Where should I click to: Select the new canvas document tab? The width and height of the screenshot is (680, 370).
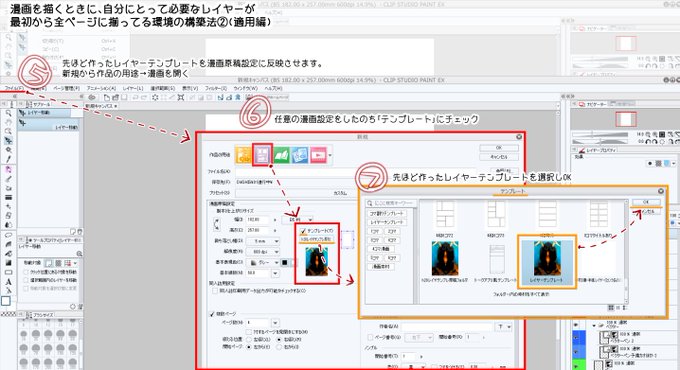coord(101,106)
